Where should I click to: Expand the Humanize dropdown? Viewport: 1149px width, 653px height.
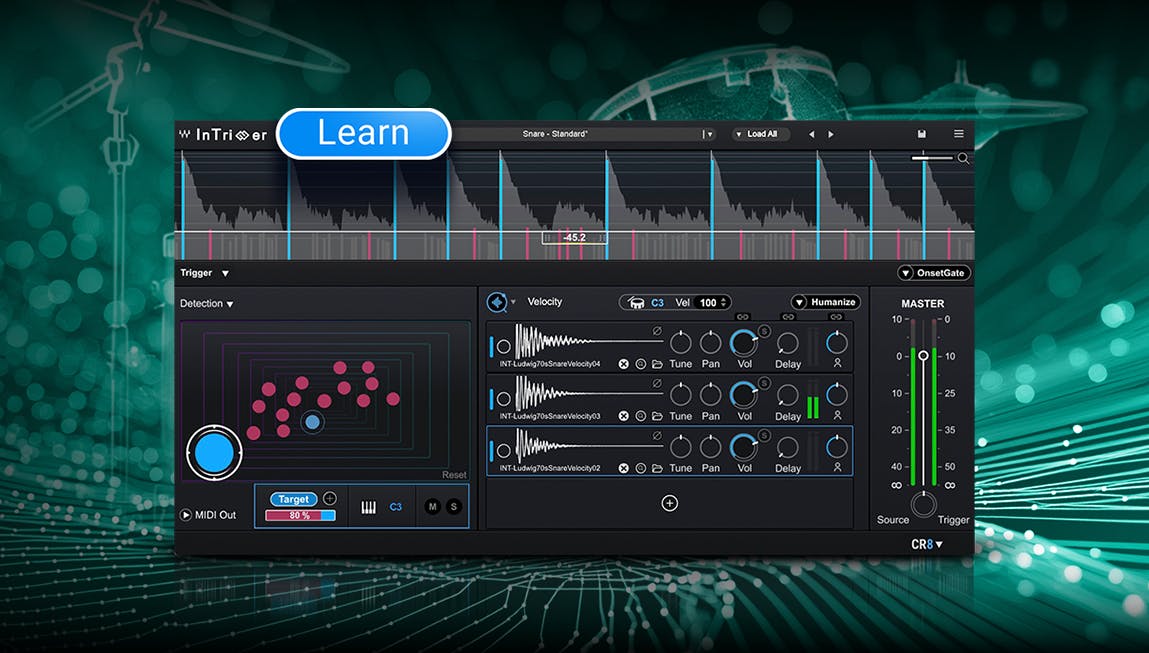click(826, 302)
